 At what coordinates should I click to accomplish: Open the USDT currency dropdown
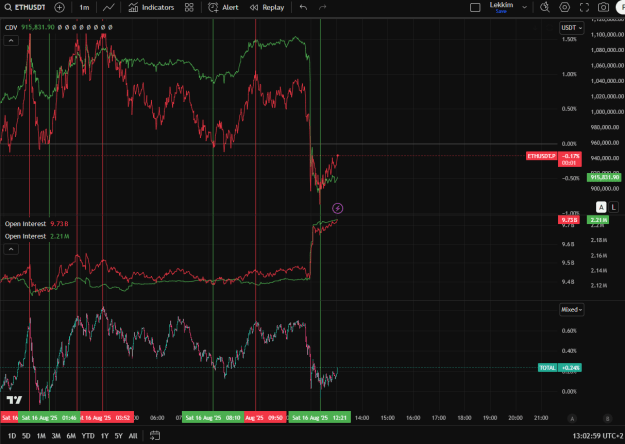click(572, 28)
